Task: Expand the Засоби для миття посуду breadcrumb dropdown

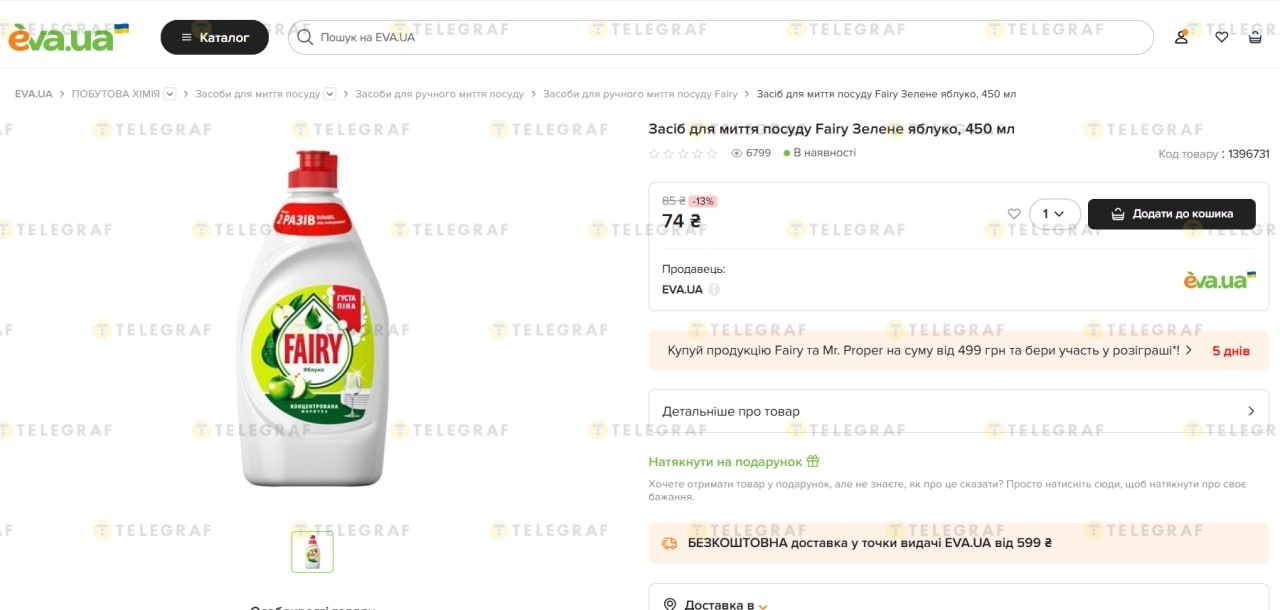Action: pyautogui.click(x=330, y=94)
